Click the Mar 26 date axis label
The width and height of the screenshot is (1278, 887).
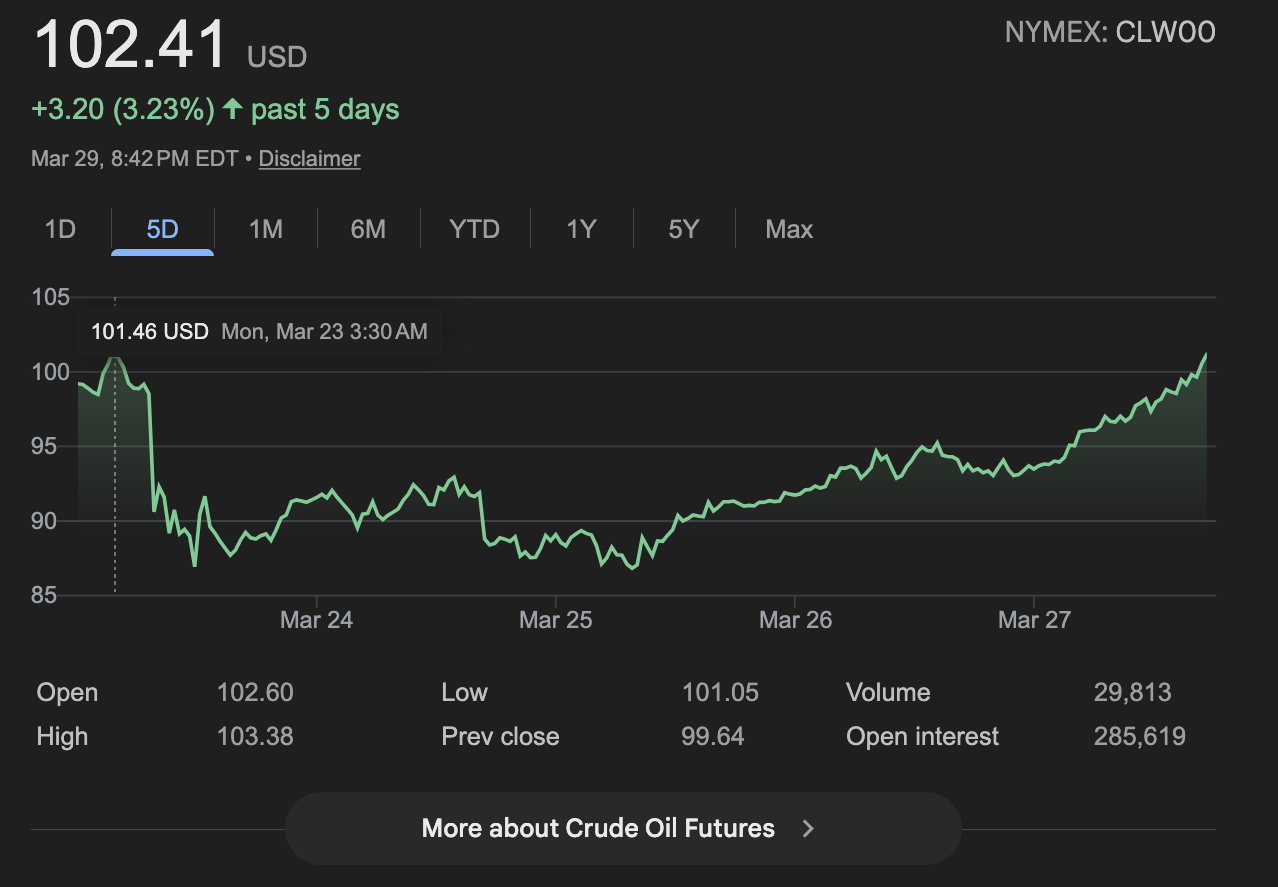795,620
